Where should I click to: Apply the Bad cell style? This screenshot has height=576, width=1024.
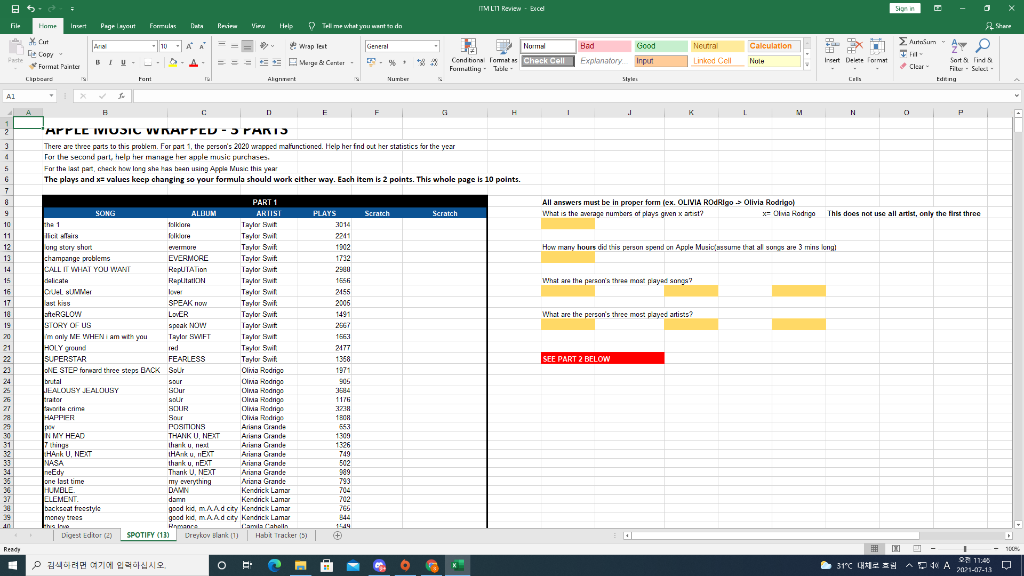pyautogui.click(x=605, y=46)
